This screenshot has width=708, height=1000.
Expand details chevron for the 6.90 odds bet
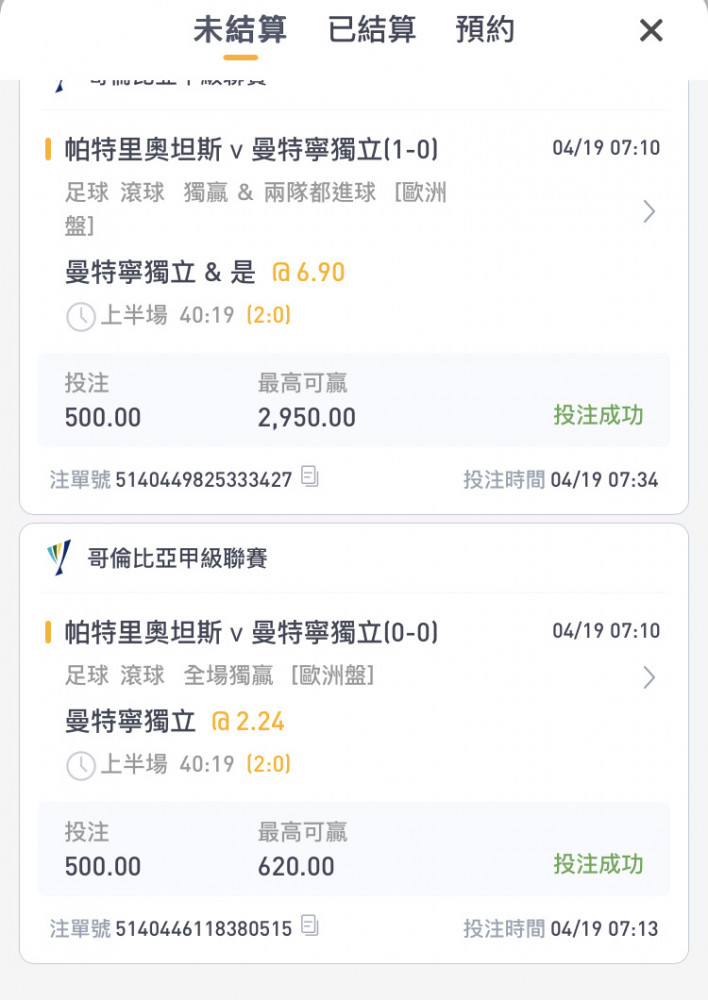click(649, 212)
